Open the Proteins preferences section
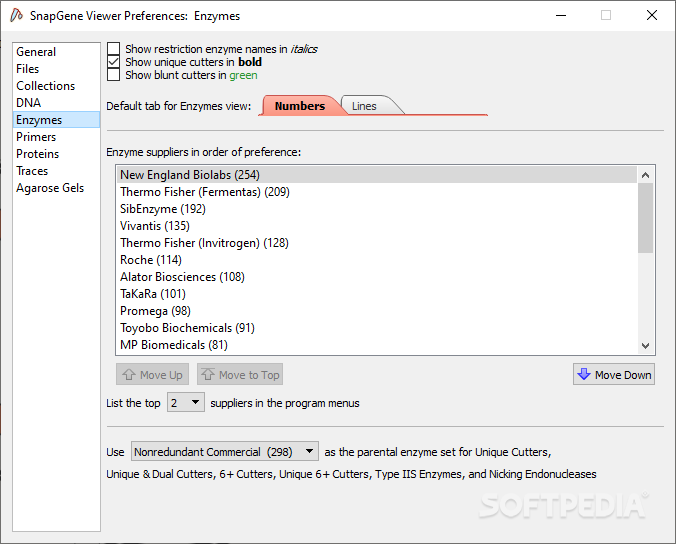The width and height of the screenshot is (676, 544). coord(56,154)
